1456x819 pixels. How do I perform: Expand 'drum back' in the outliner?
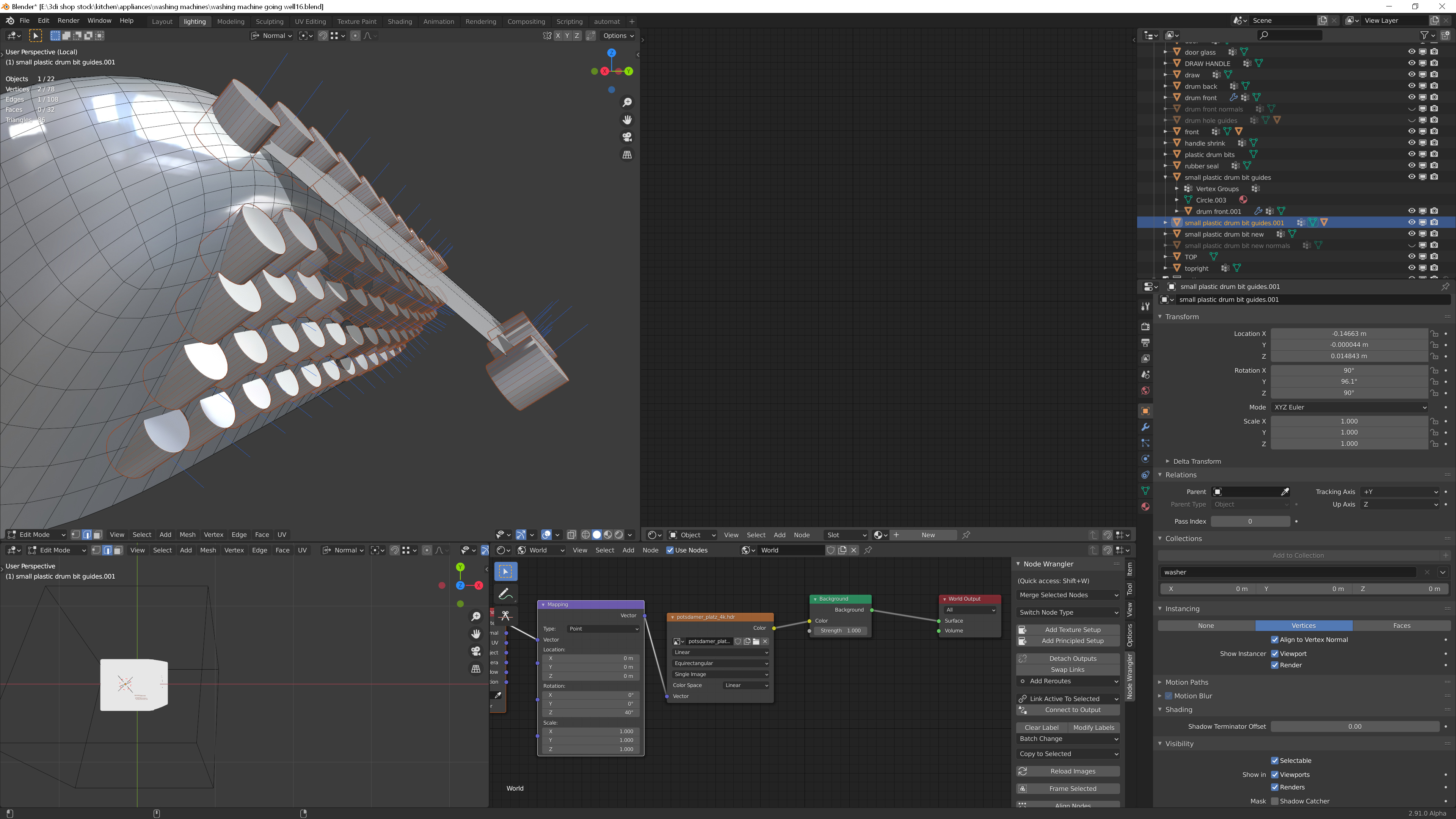tap(1166, 86)
